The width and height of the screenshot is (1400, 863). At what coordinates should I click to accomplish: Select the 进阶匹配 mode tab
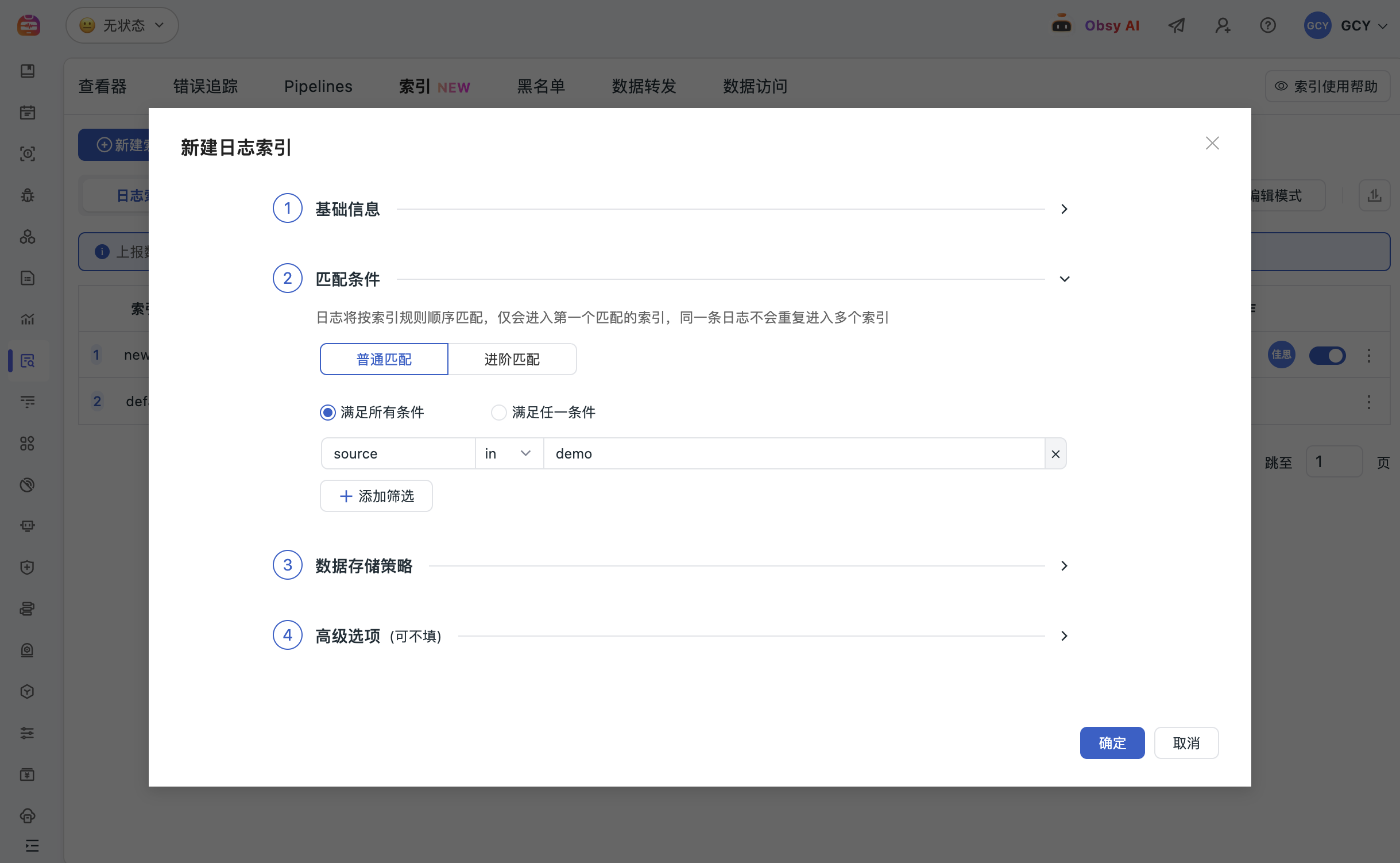(x=512, y=360)
